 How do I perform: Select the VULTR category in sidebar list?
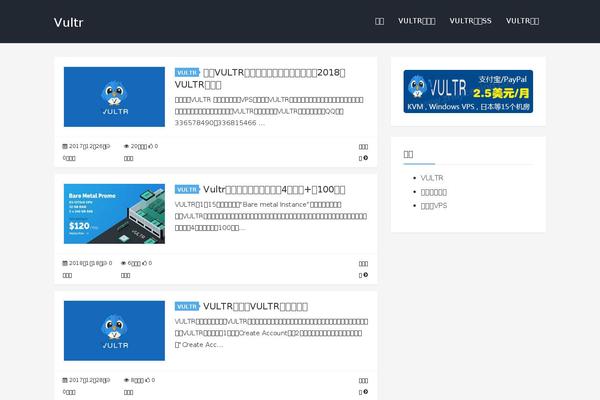click(x=432, y=178)
